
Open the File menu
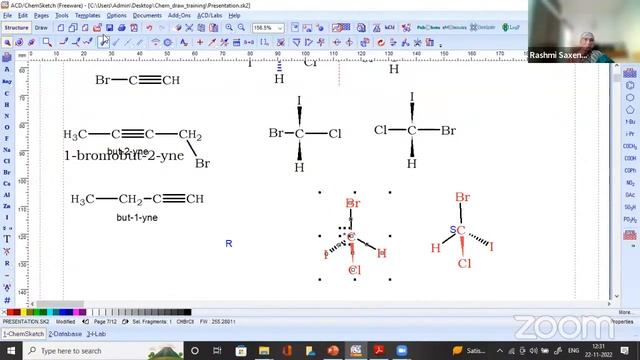pyautogui.click(x=7, y=16)
